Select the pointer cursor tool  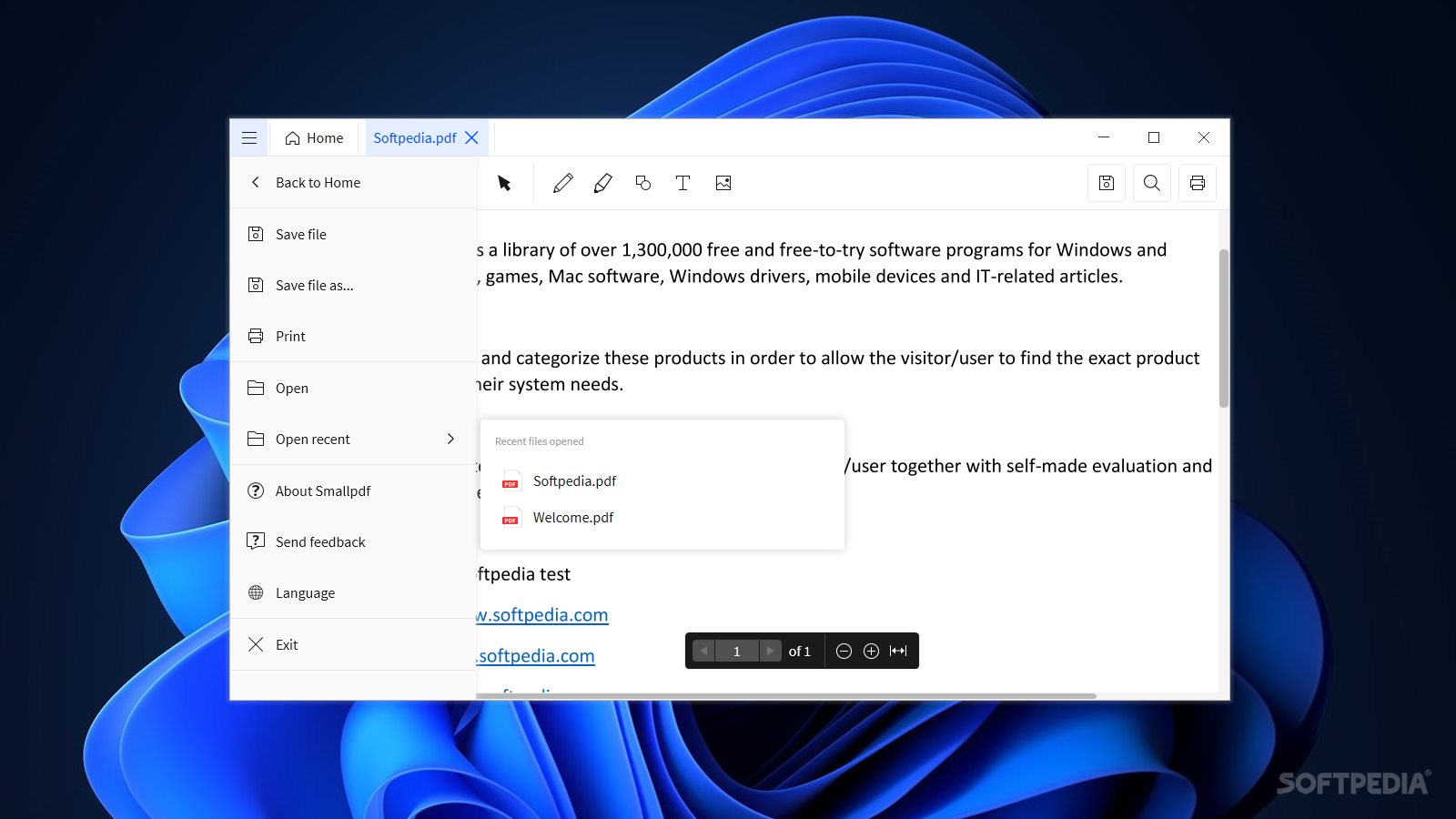(x=504, y=183)
